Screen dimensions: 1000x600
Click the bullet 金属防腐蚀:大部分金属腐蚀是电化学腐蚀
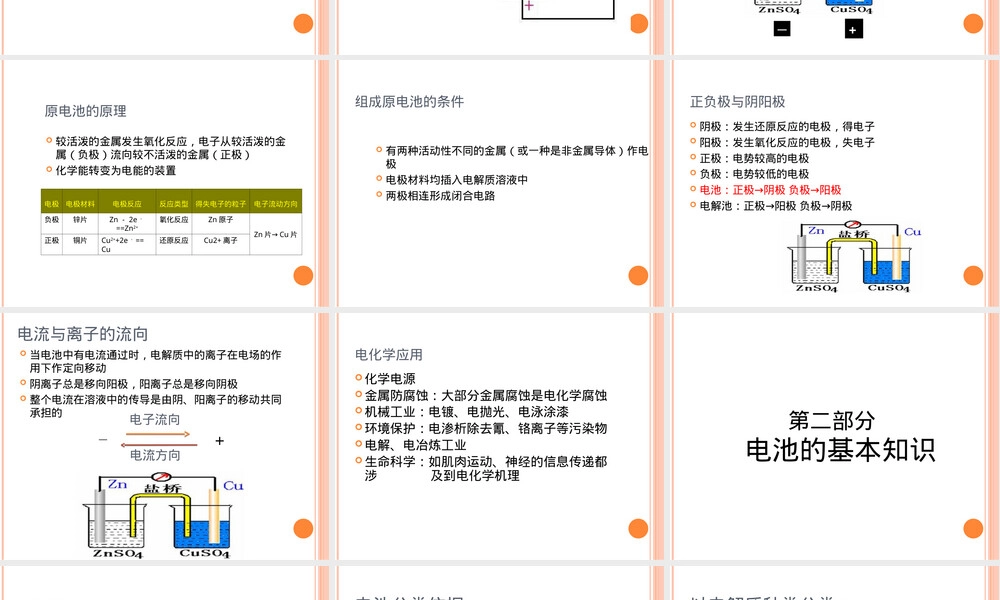(x=485, y=395)
